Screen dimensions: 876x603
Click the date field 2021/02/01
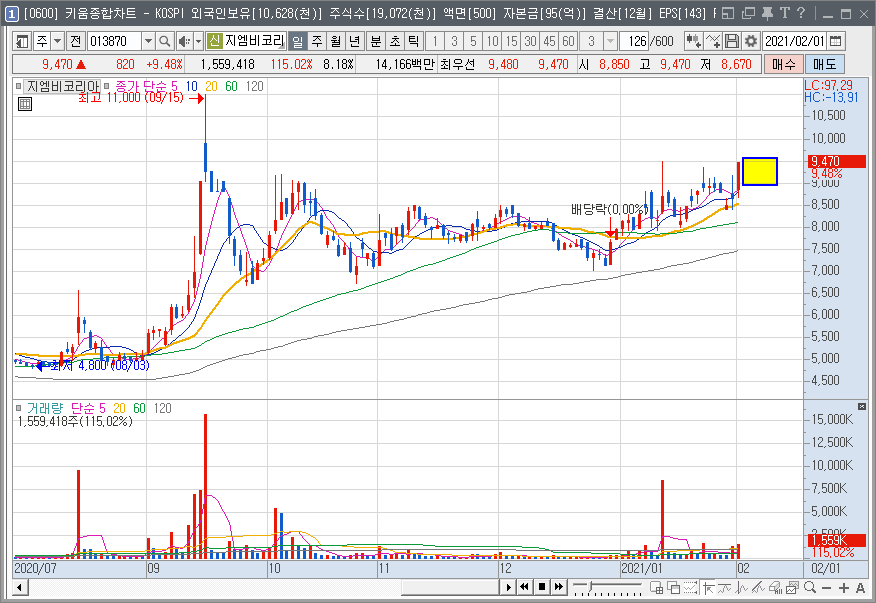pos(794,41)
